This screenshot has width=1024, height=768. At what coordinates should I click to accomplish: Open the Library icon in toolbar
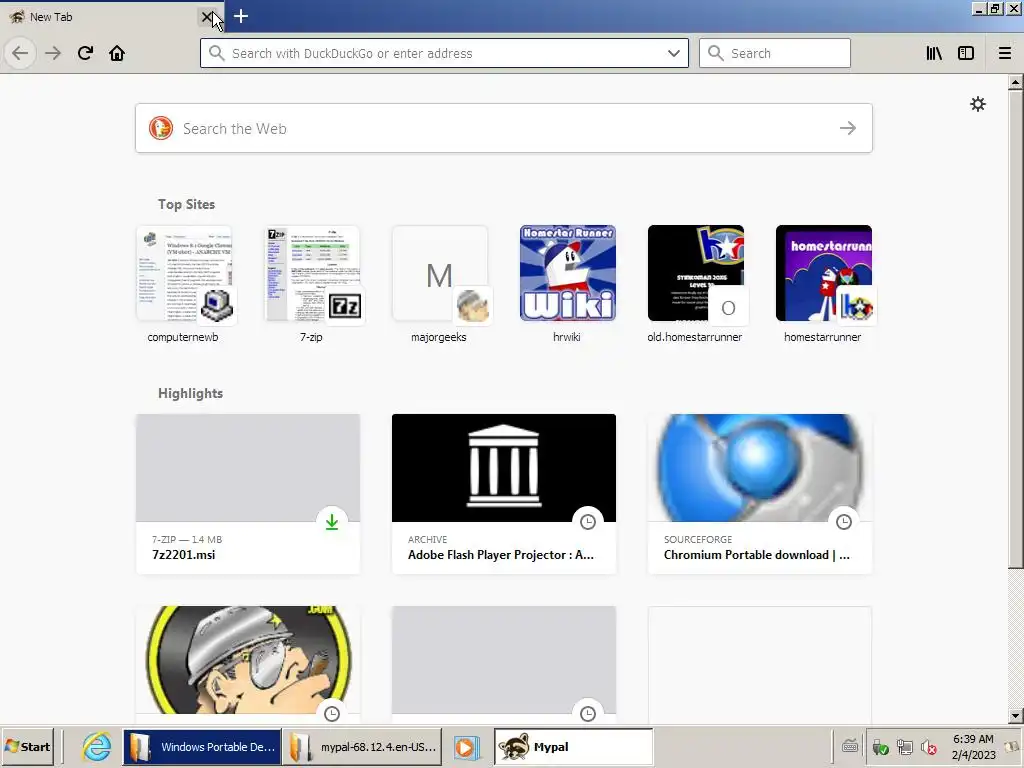coord(934,53)
